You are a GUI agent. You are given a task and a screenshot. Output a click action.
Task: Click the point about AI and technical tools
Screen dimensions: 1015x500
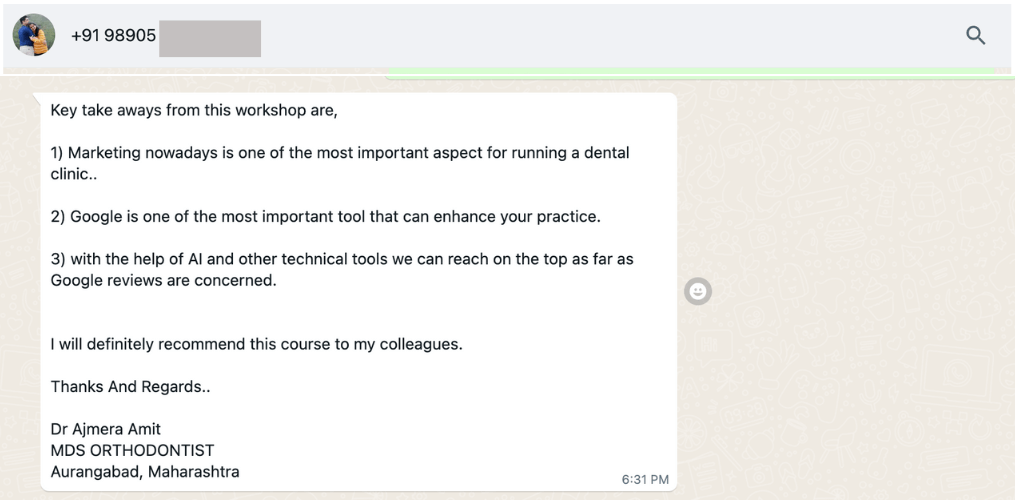click(342, 259)
